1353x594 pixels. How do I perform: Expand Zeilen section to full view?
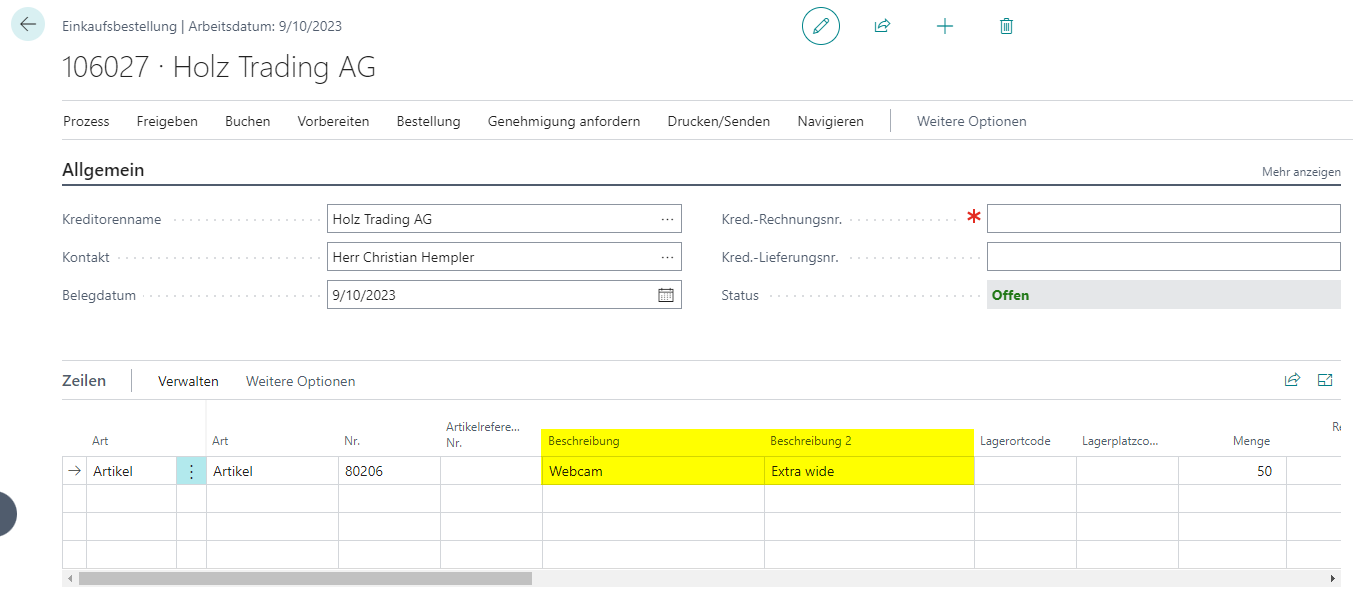coord(1325,380)
